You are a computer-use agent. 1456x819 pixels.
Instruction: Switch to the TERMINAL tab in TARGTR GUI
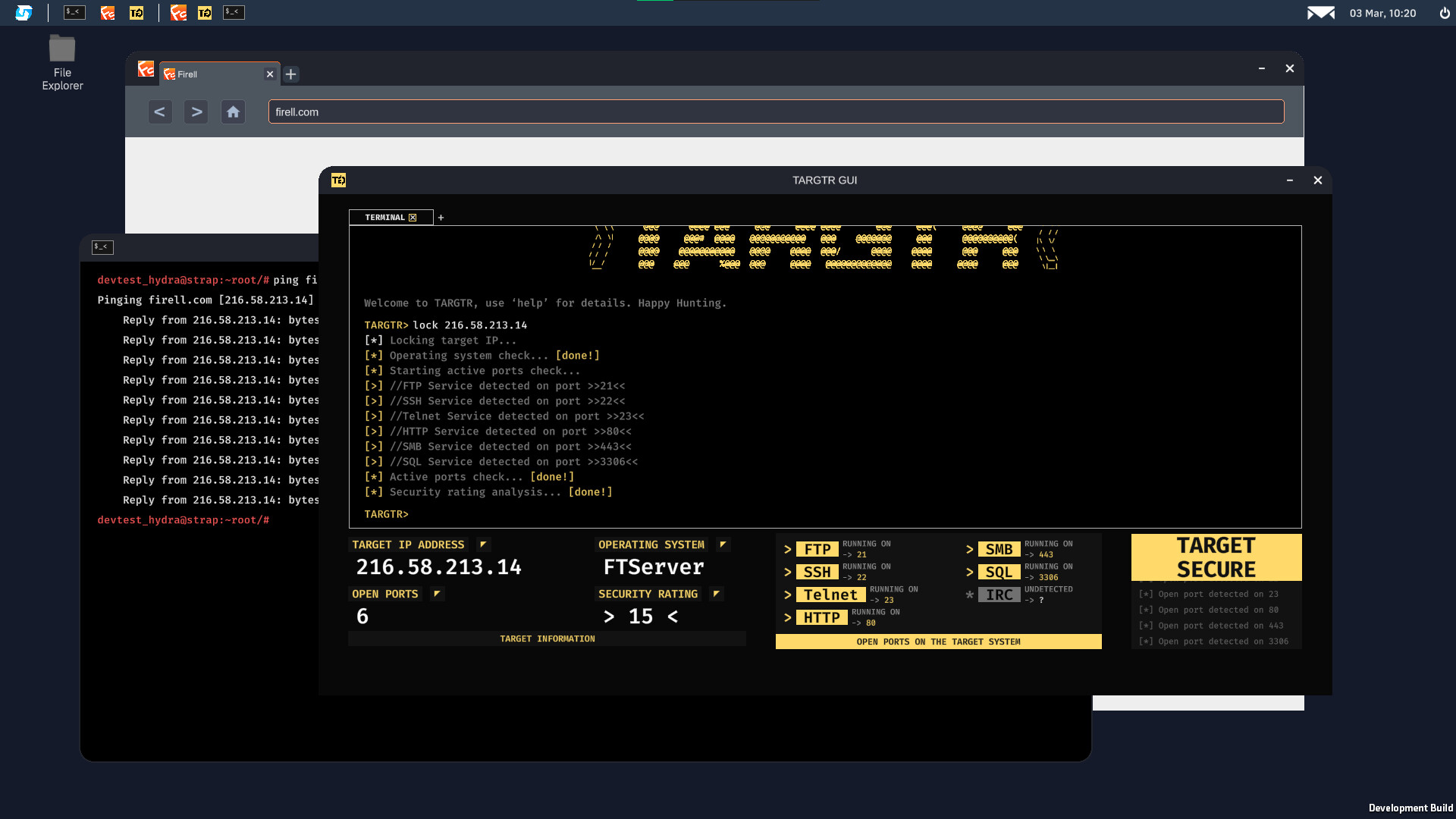click(x=385, y=217)
